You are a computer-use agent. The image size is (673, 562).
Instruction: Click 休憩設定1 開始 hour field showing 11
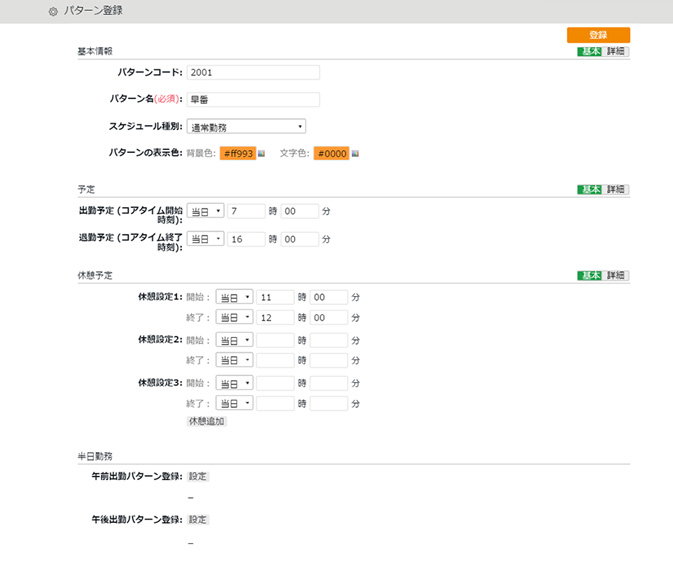275,297
